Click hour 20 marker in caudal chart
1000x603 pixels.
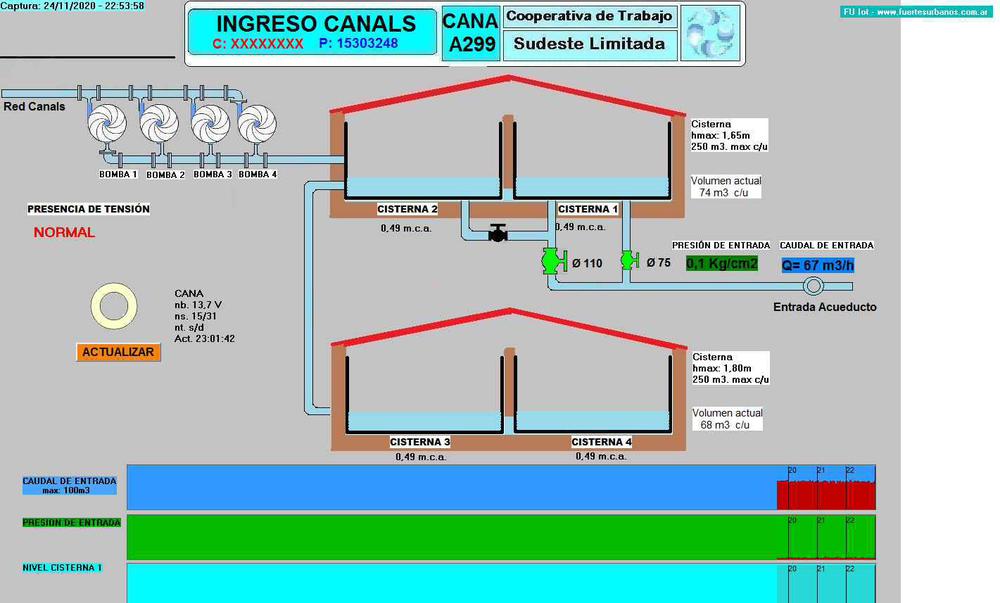[x=791, y=470]
